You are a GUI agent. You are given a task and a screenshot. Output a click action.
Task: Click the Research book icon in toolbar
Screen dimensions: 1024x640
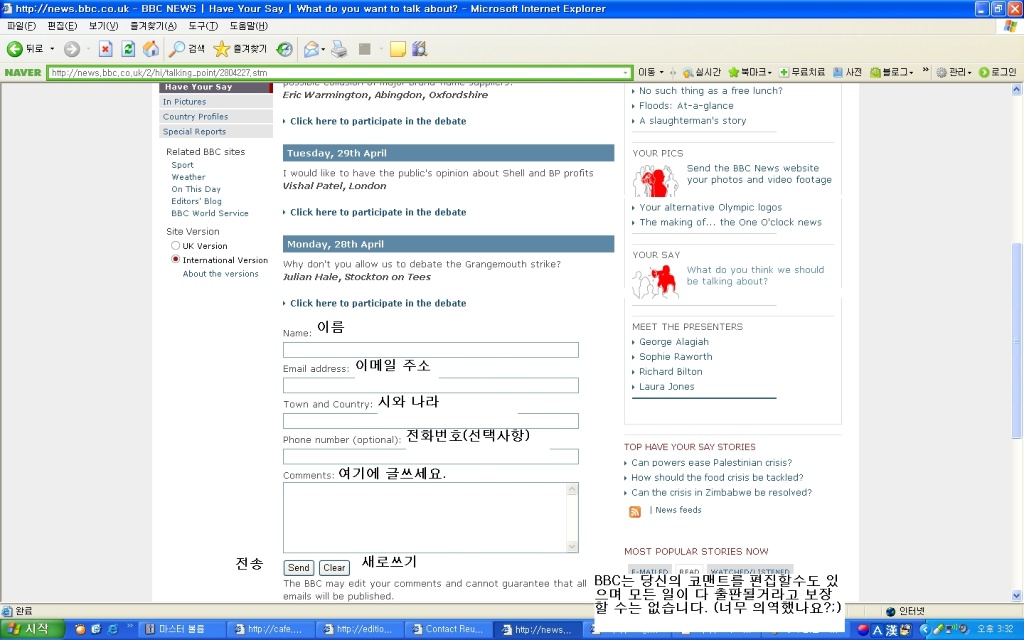[419, 49]
